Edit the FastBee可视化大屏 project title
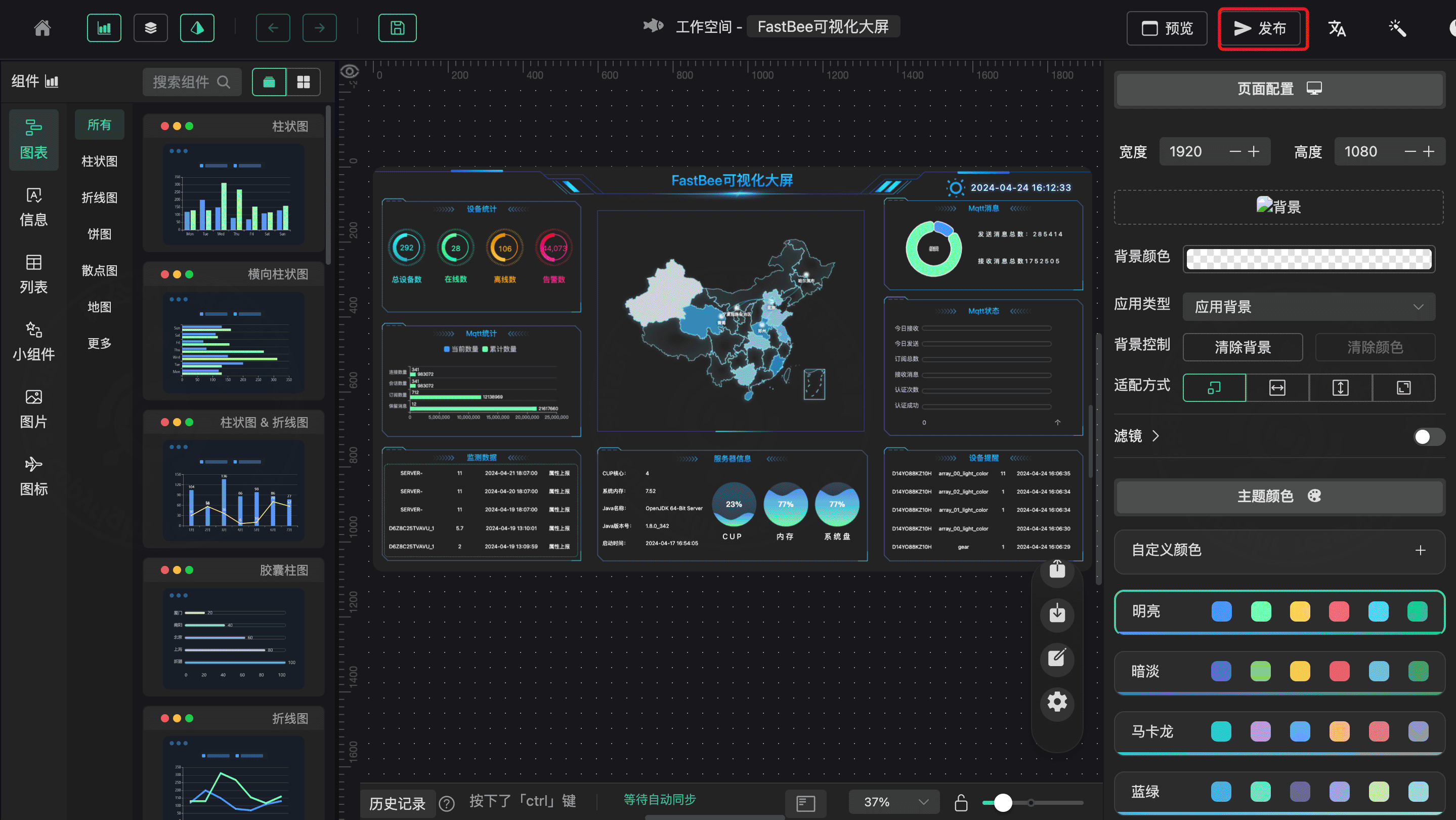This screenshot has width=1456, height=820. coord(823,27)
